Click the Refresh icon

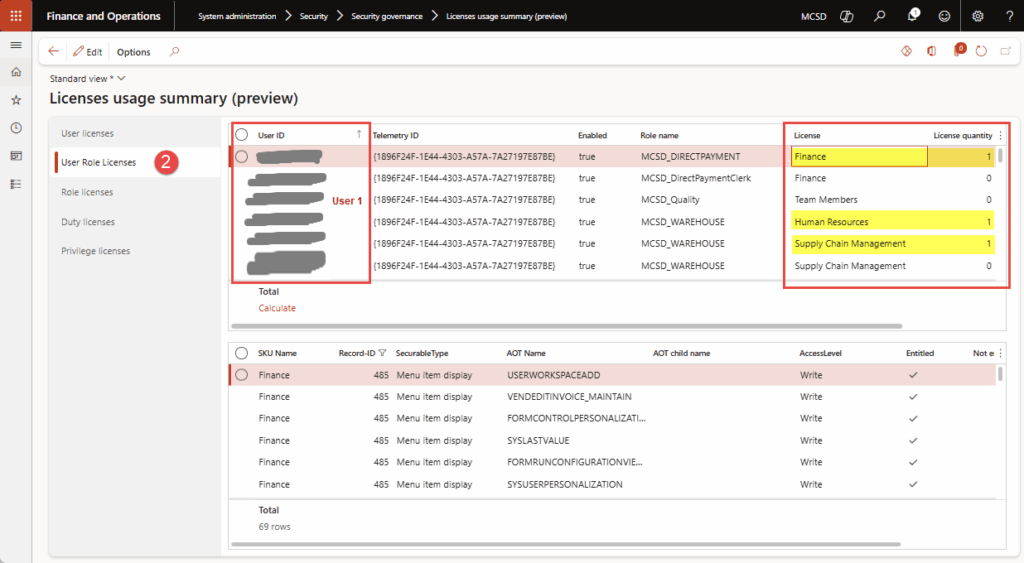(981, 51)
